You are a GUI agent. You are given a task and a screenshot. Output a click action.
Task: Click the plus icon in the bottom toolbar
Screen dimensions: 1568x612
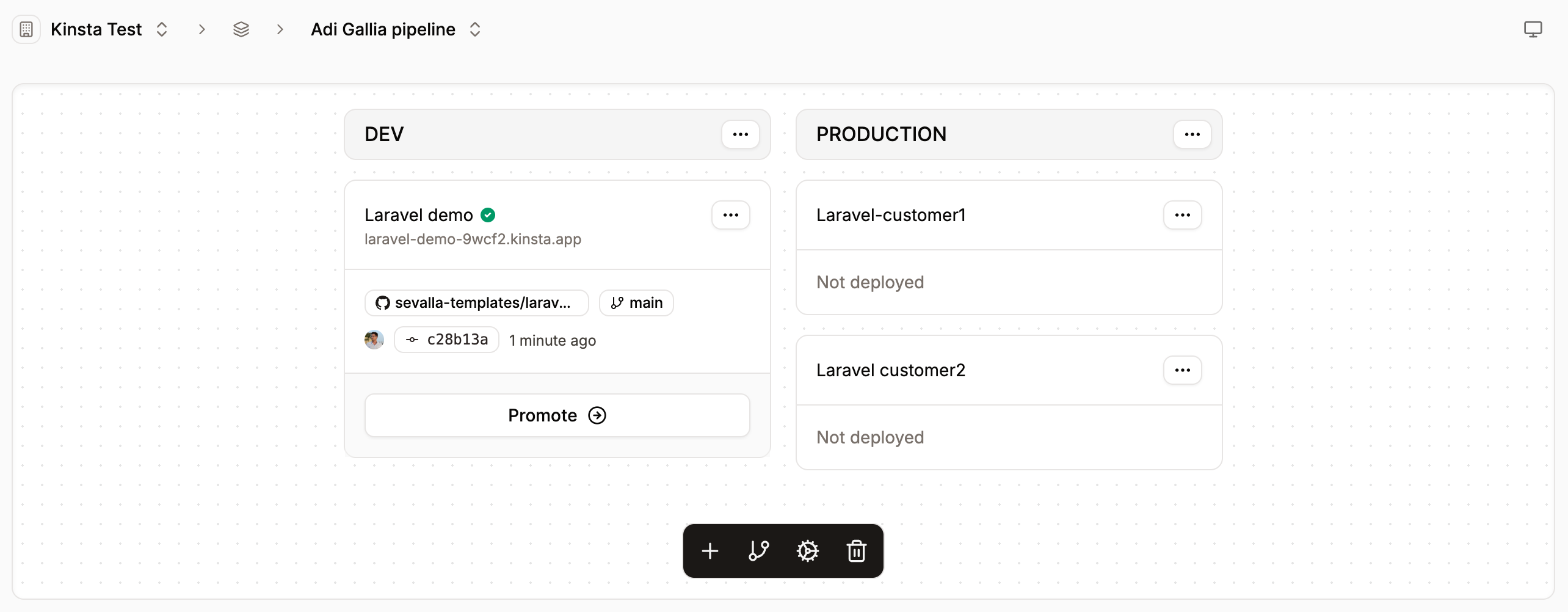[x=710, y=550]
